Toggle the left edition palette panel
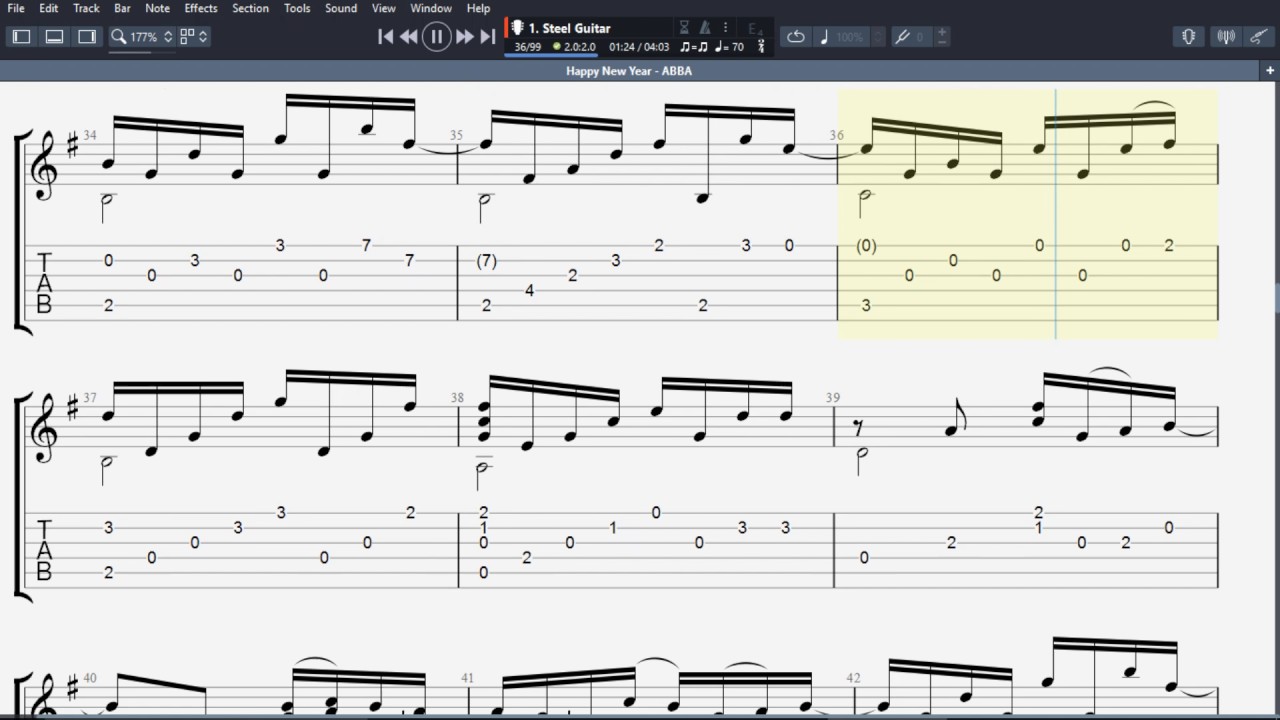This screenshot has height=720, width=1280. 21,37
